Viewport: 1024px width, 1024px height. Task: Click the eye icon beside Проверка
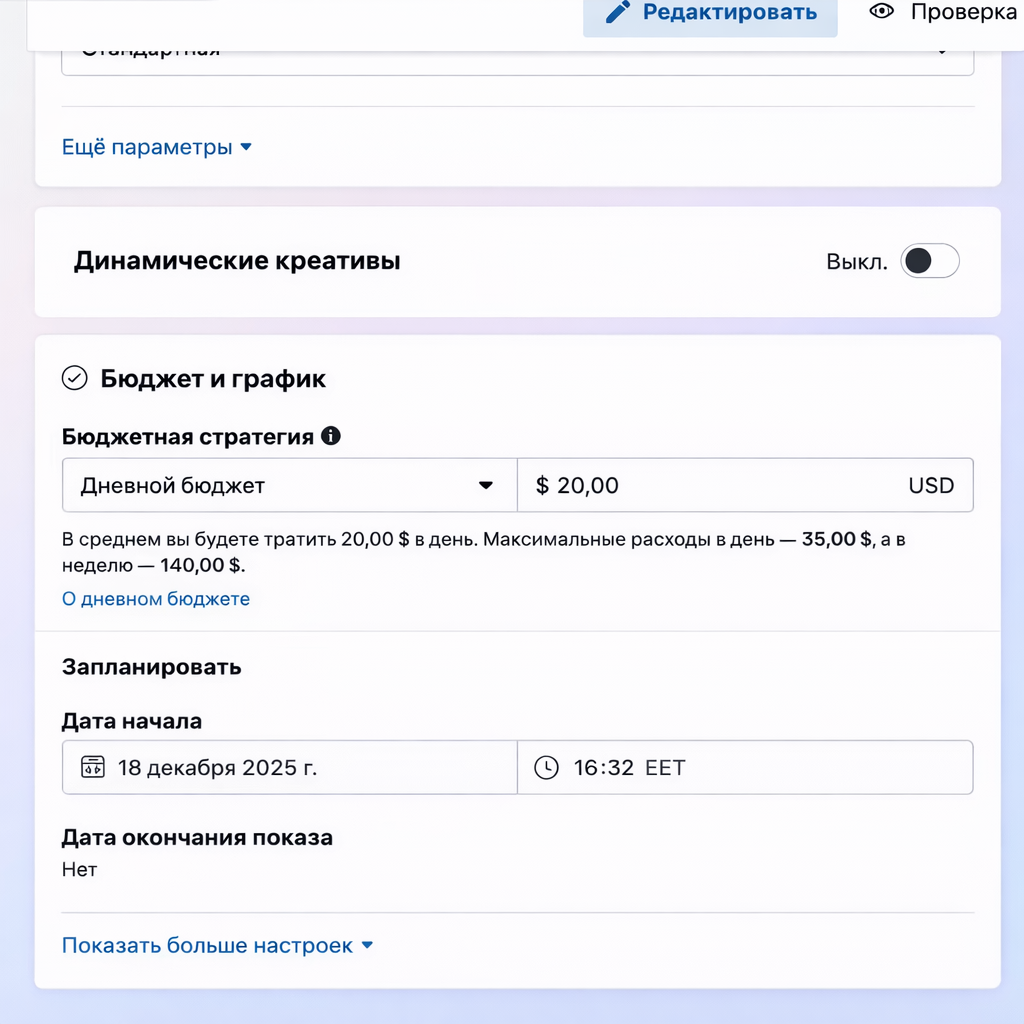(881, 12)
